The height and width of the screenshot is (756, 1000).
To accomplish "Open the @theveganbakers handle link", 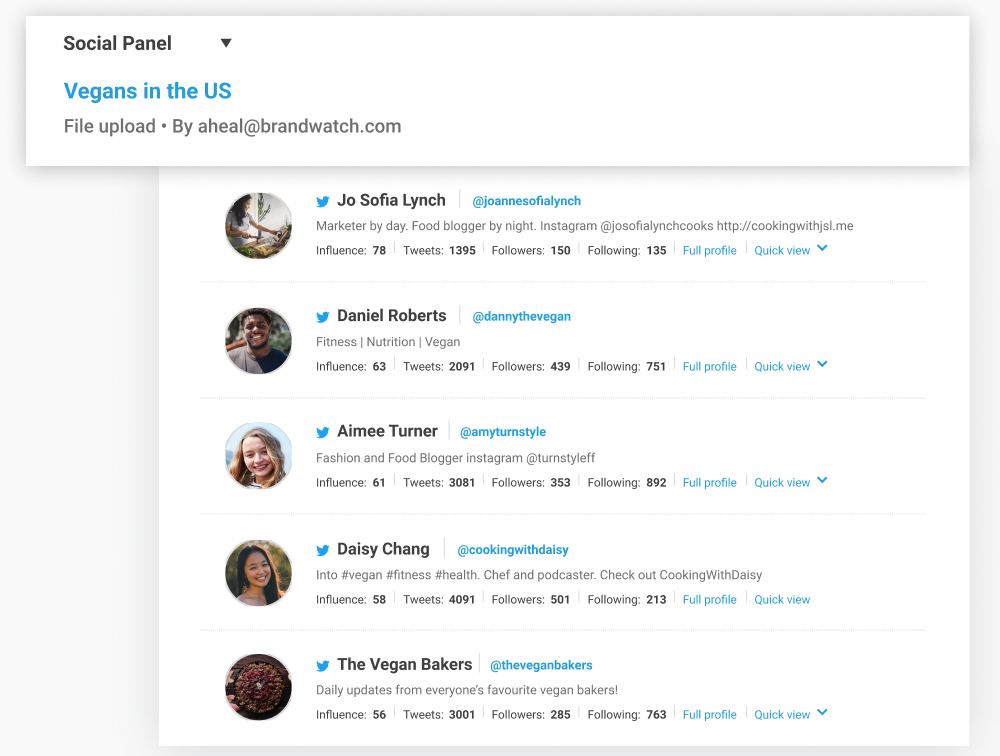I will 541,665.
